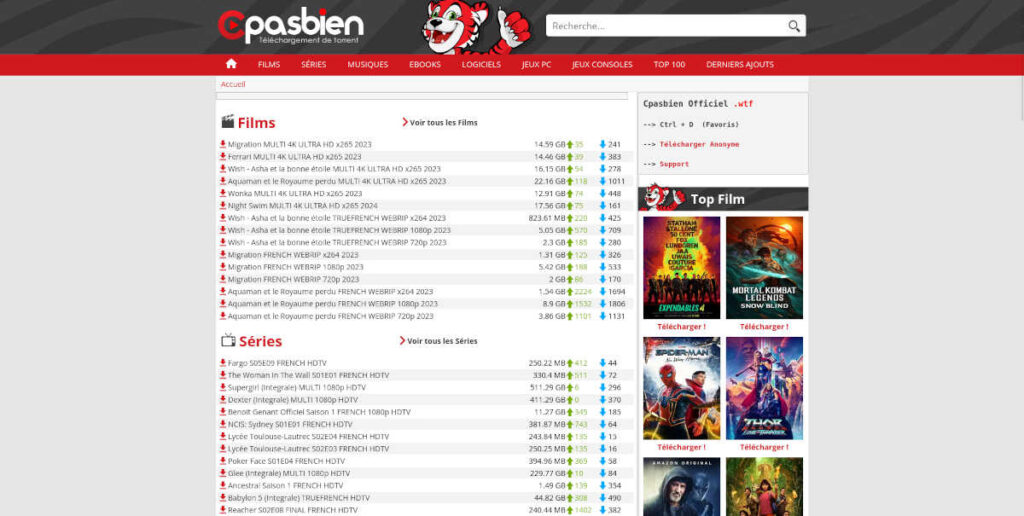Screen dimensions: 1024x516
Task: Open the DERNIERS AJOUTS menu
Action: 740,65
